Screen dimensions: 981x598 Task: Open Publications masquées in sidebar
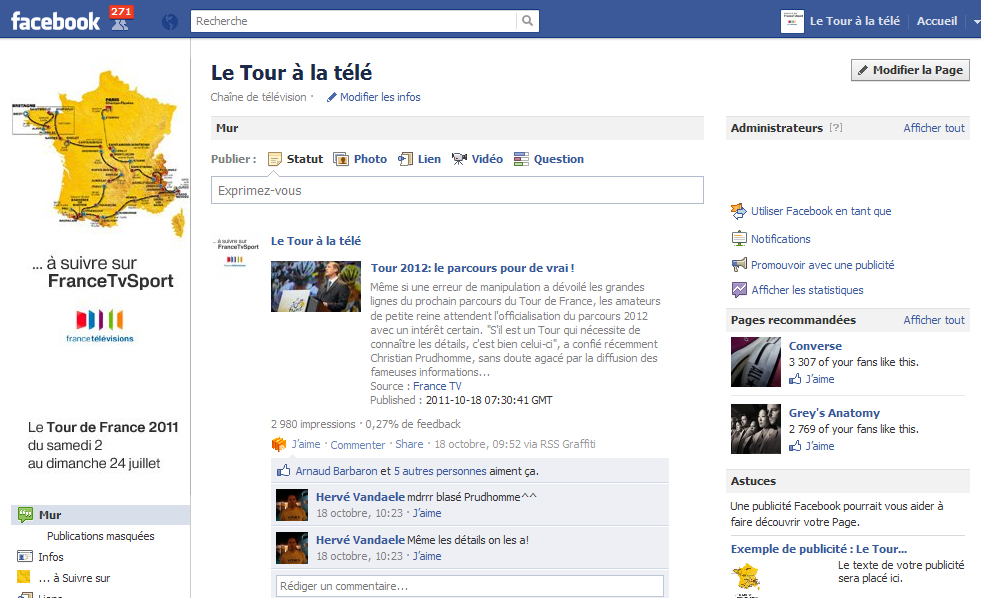[101, 536]
